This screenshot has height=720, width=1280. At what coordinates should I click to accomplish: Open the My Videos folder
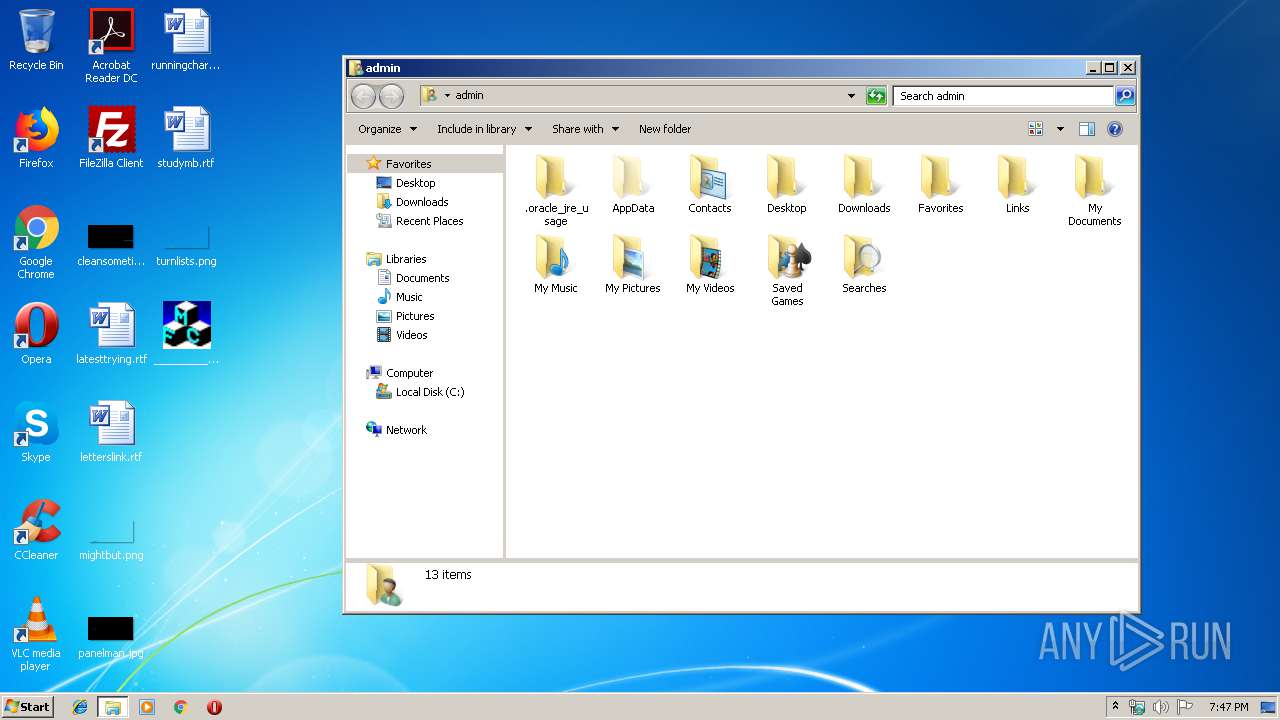(x=710, y=264)
